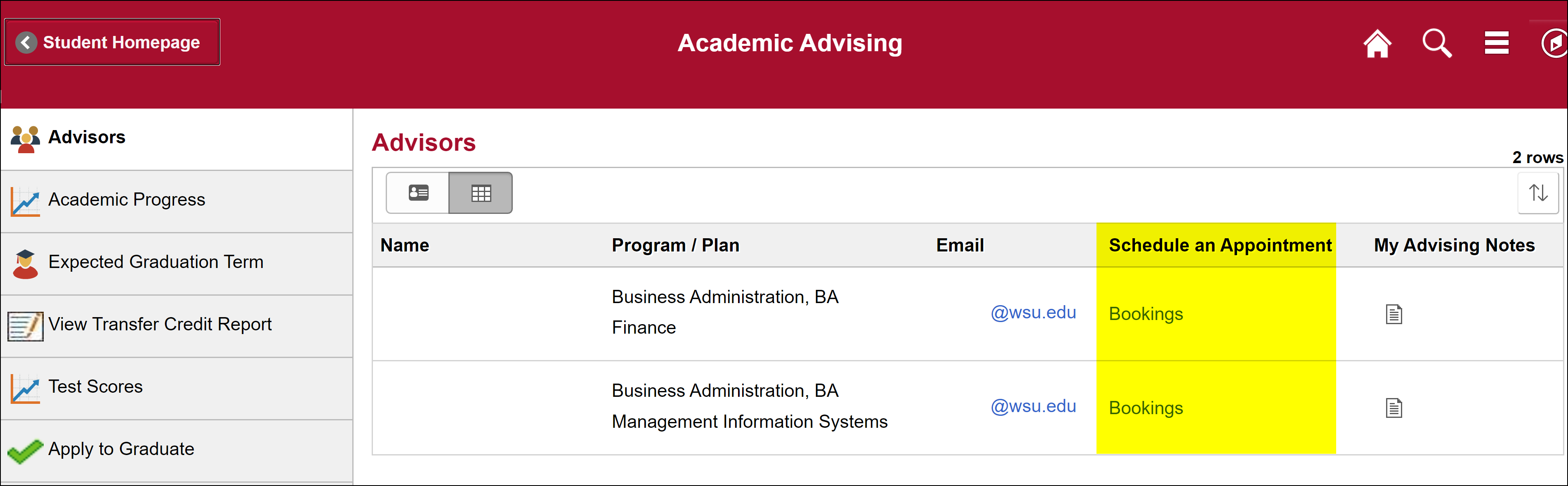Image resolution: width=1568 pixels, height=486 pixels.
Task: Select Test Scores from the sidebar
Action: click(95, 386)
